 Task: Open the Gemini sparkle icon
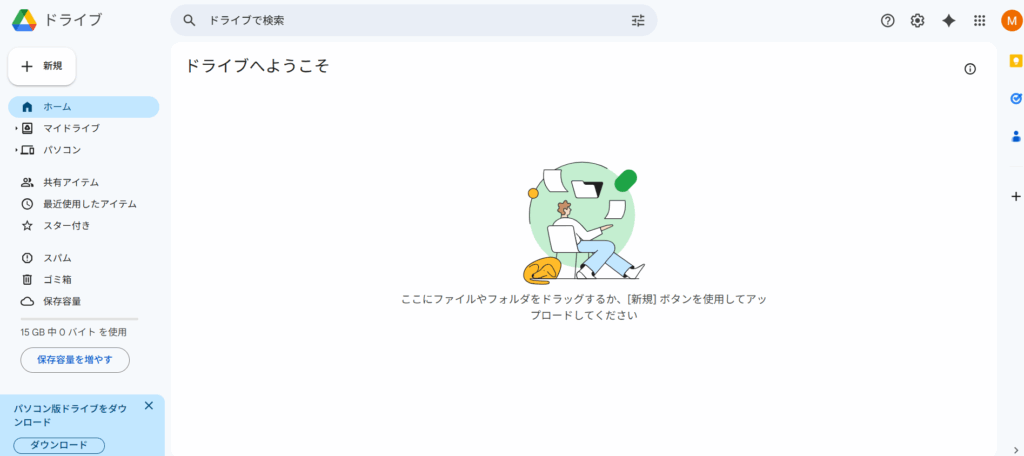point(948,21)
